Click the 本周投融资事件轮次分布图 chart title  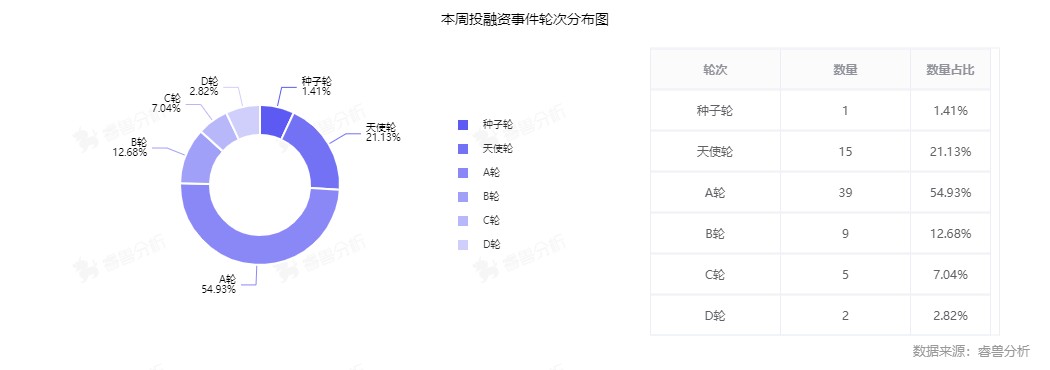[524, 19]
